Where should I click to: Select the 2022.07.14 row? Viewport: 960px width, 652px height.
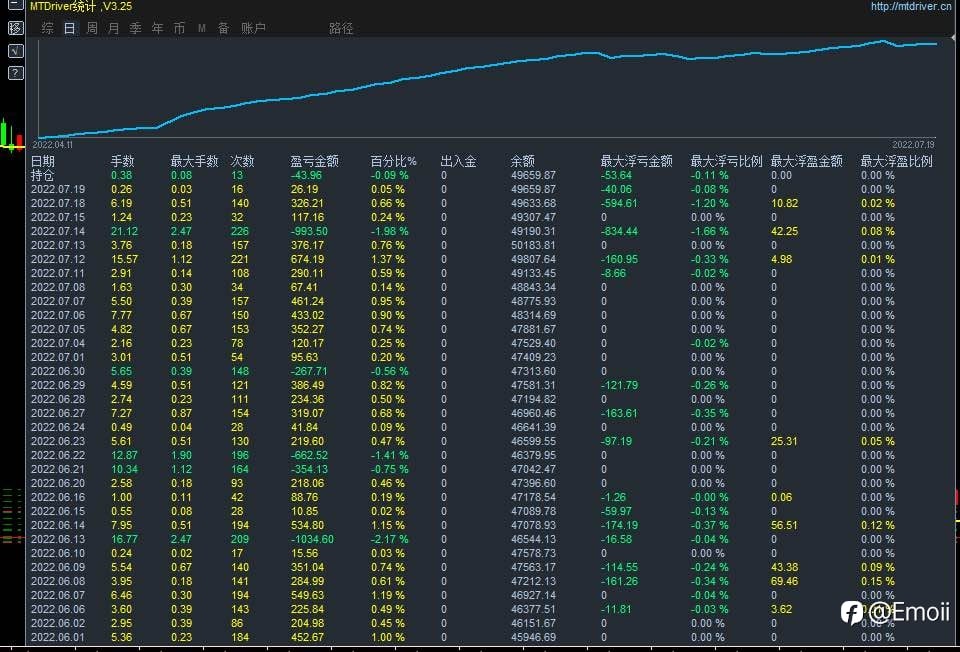coord(482,231)
